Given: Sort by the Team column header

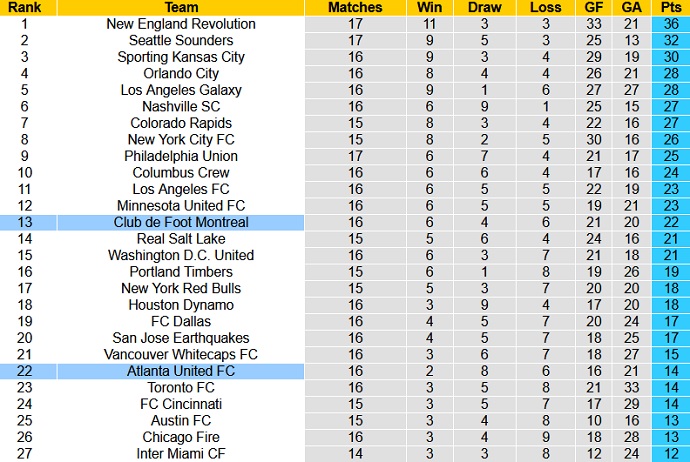Looking at the screenshot, I should tap(181, 7).
